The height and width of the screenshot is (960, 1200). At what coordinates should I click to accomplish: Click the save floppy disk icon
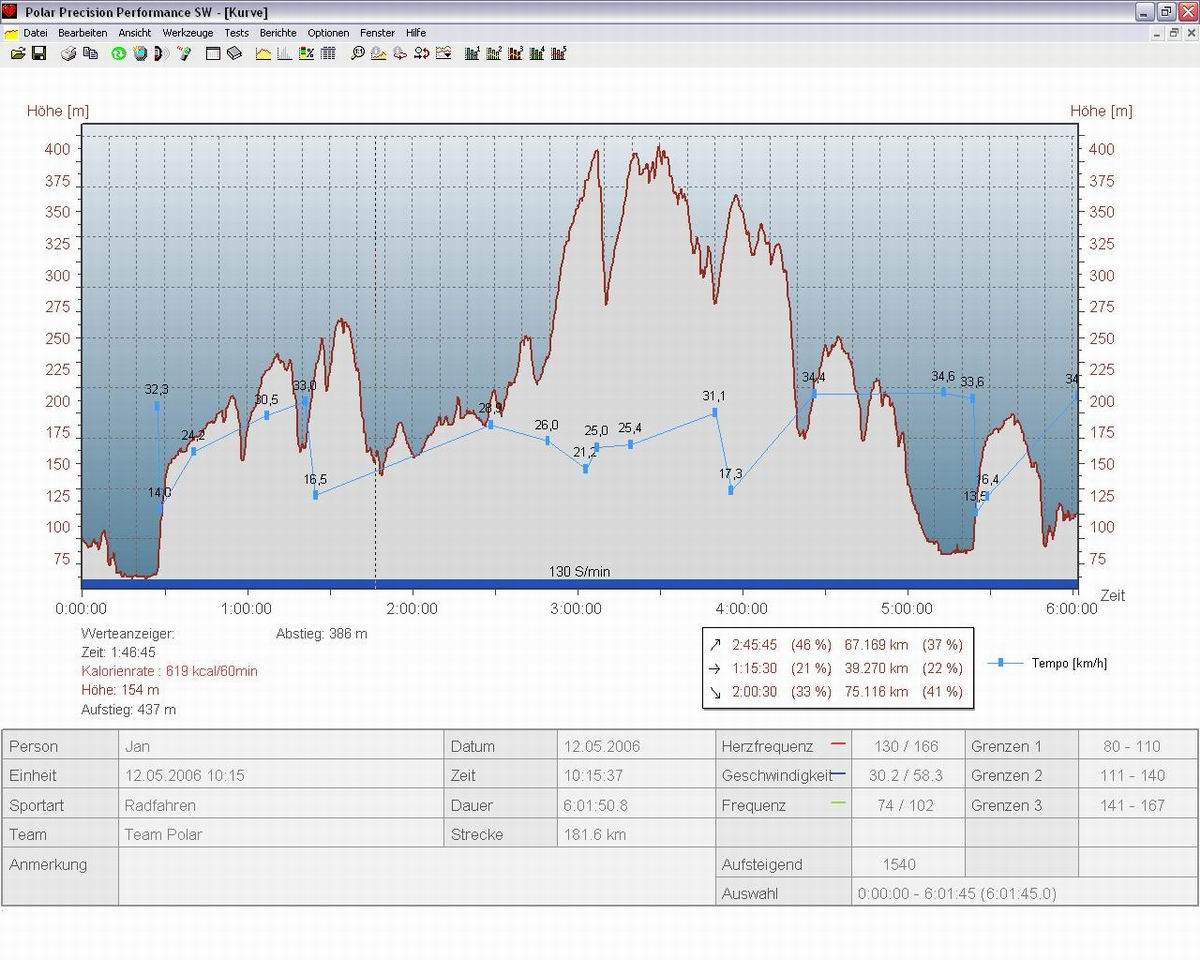[x=39, y=53]
